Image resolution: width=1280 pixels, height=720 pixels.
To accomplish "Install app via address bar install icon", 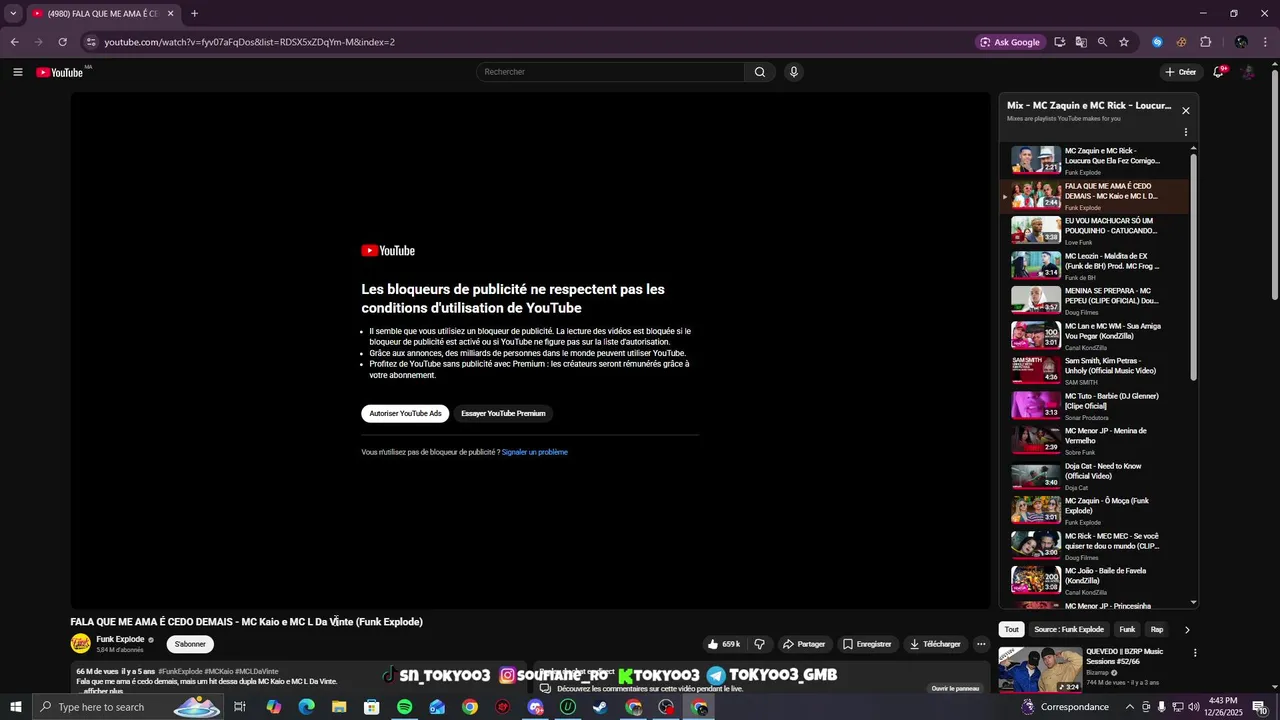I will click(1060, 42).
